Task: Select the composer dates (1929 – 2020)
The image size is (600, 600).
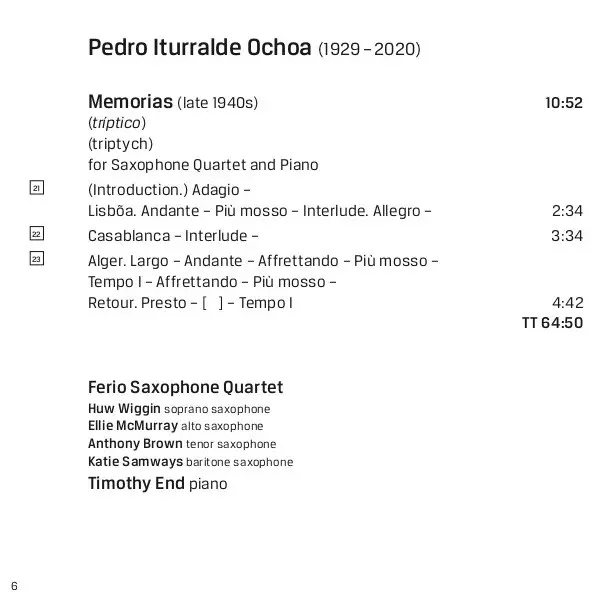Action: (369, 49)
